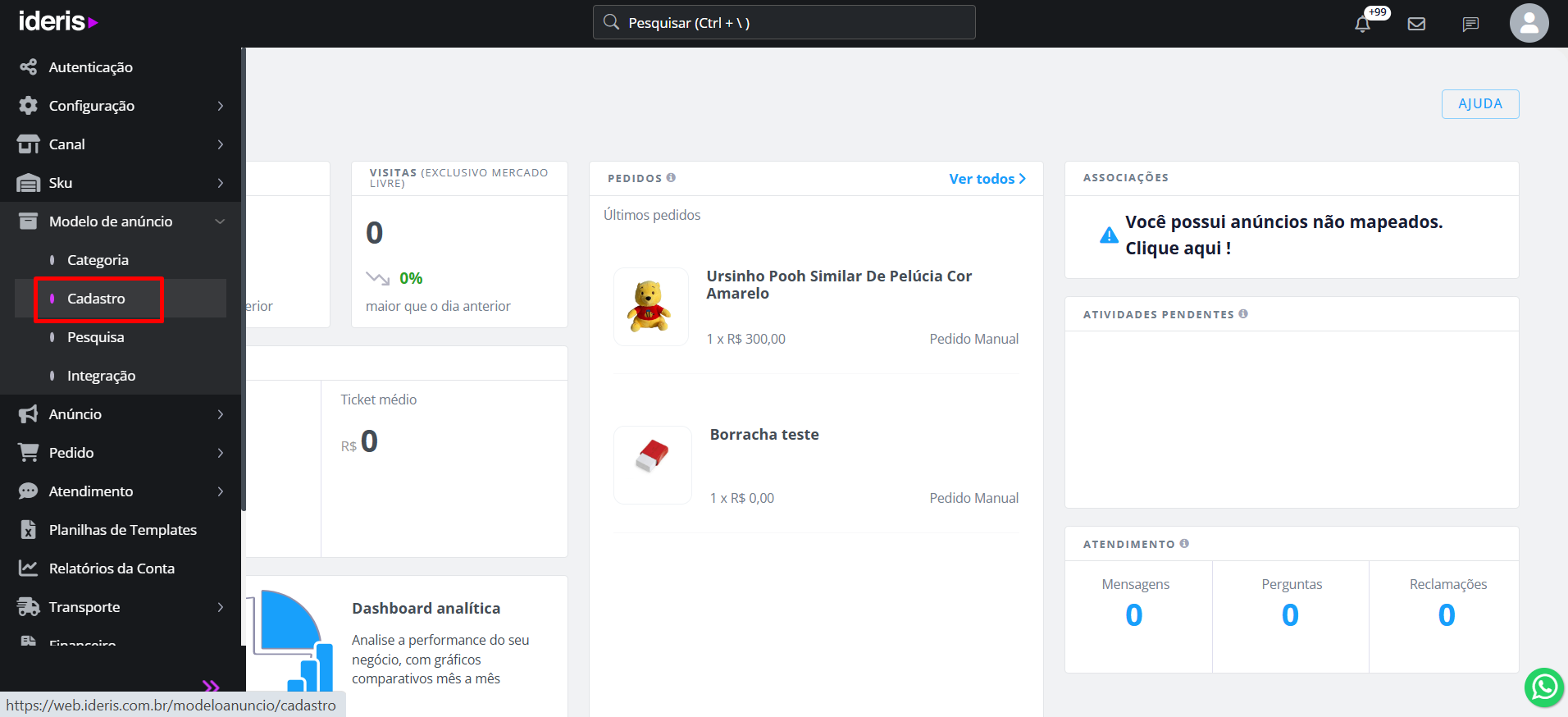Open the Borracha teste order title

point(764,435)
